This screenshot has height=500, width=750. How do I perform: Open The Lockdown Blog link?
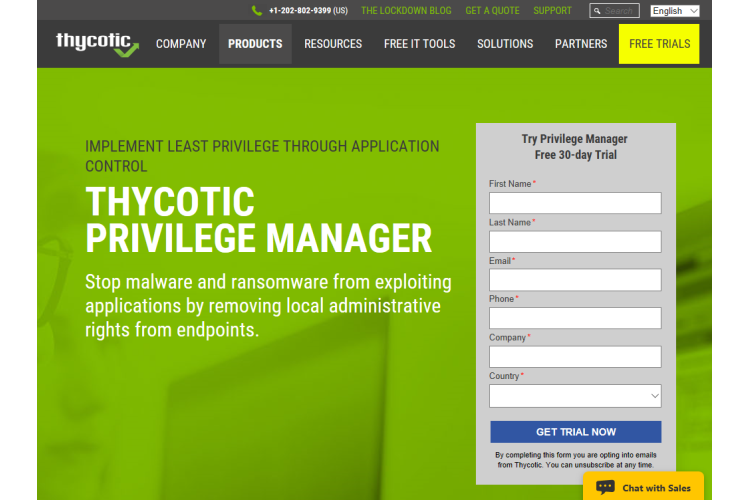point(406,11)
